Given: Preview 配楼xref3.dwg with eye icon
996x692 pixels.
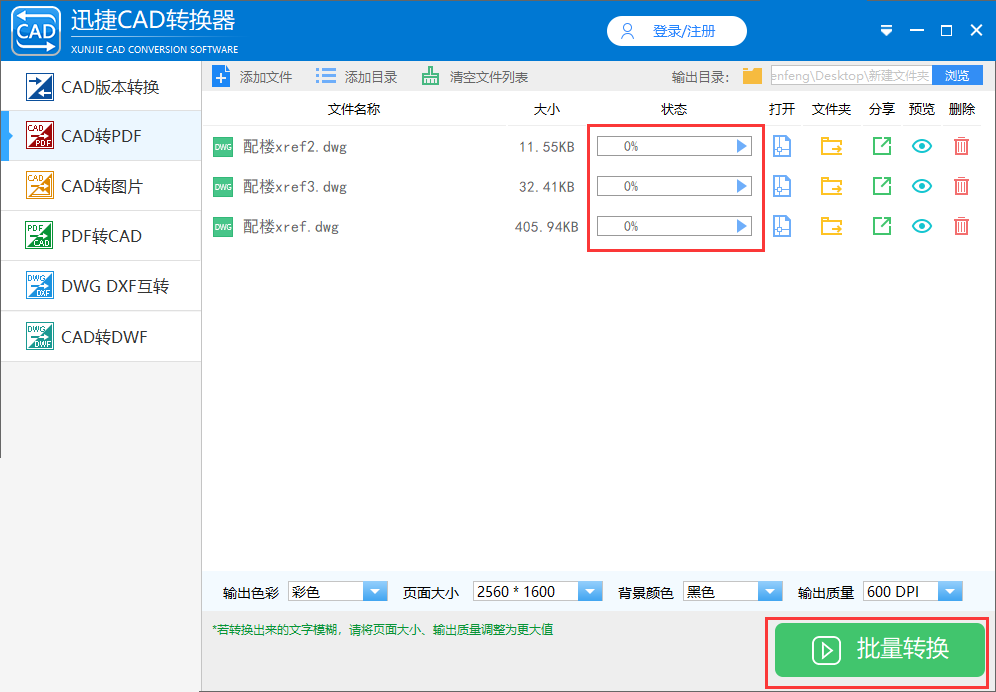Looking at the screenshot, I should [x=922, y=186].
